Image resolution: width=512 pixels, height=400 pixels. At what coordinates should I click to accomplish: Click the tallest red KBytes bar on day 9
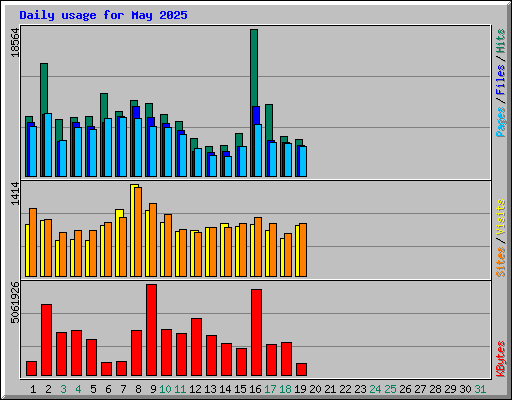pyautogui.click(x=151, y=330)
